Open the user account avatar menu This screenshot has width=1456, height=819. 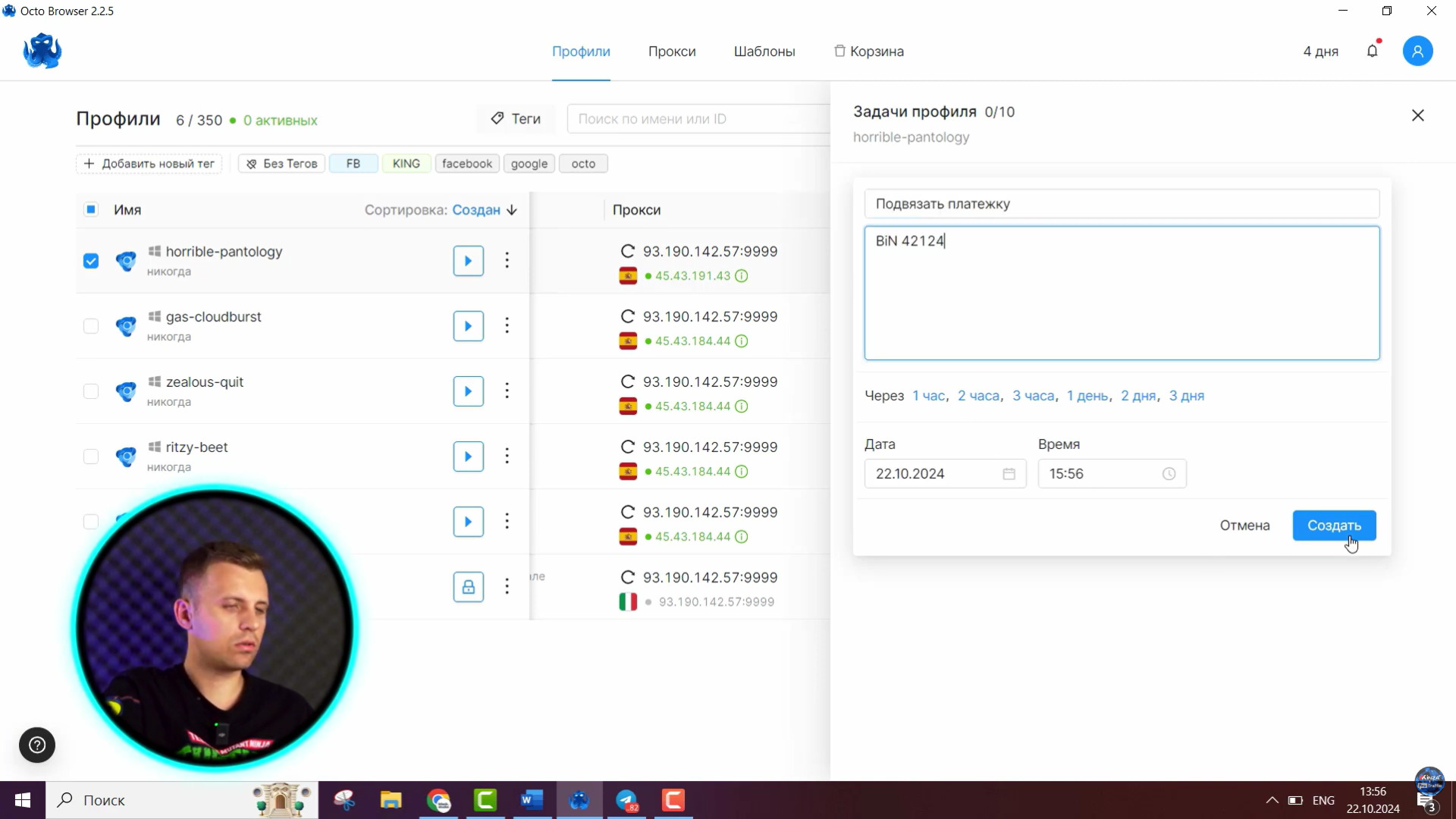click(x=1417, y=51)
